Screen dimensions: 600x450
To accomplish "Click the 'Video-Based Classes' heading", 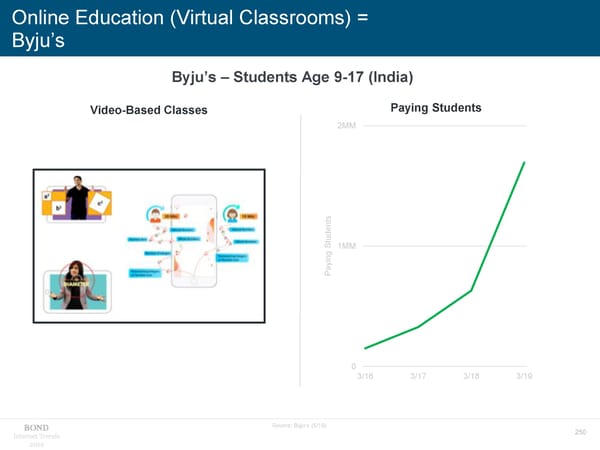I will click(148, 110).
